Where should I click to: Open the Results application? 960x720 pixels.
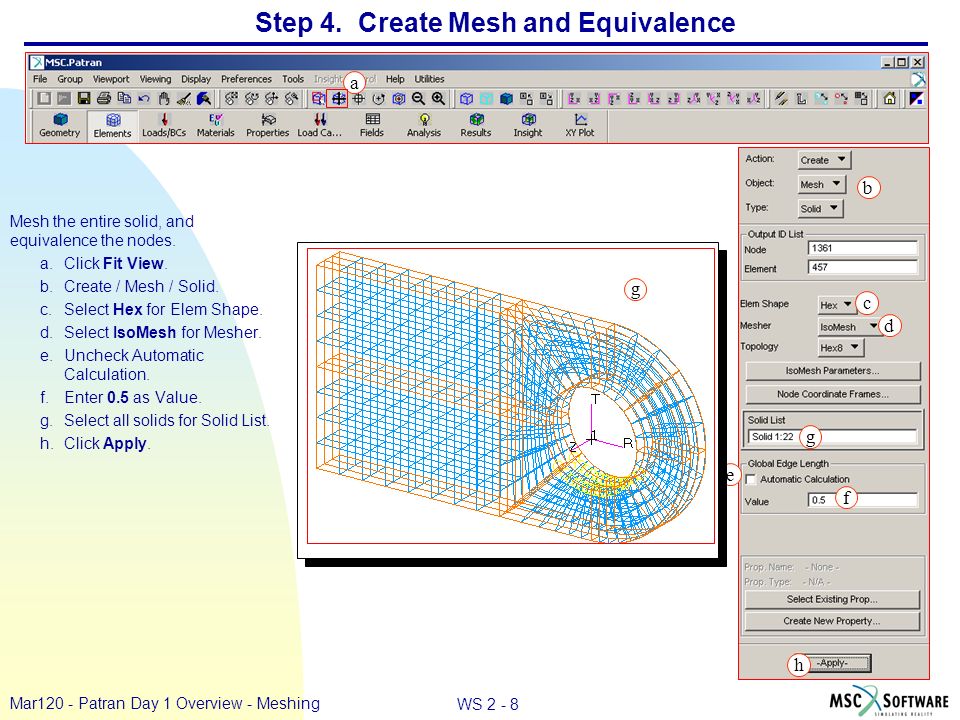click(x=476, y=126)
